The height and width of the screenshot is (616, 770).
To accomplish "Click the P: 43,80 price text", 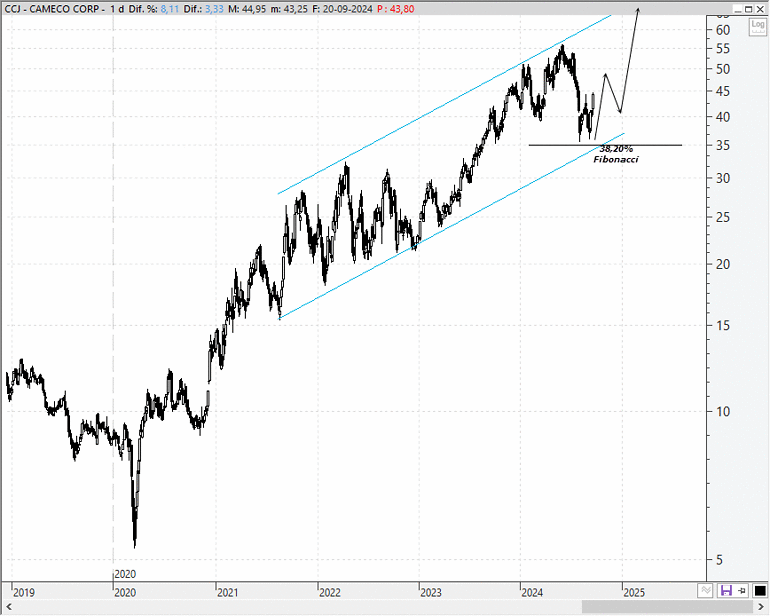I will coord(395,9).
